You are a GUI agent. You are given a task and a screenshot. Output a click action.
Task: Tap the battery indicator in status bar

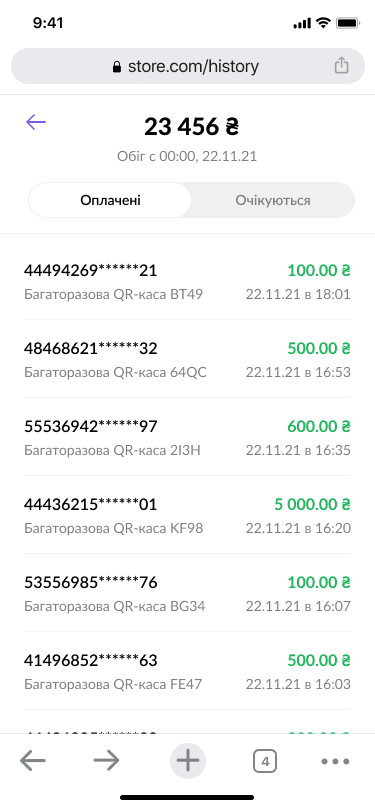348,23
